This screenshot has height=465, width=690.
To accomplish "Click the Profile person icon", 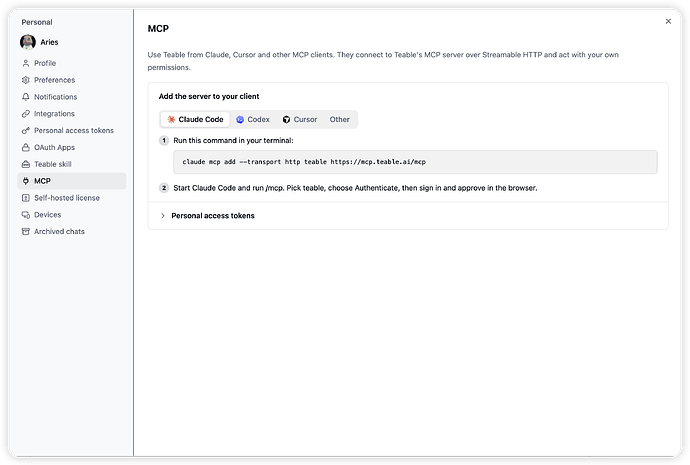I will (26, 63).
